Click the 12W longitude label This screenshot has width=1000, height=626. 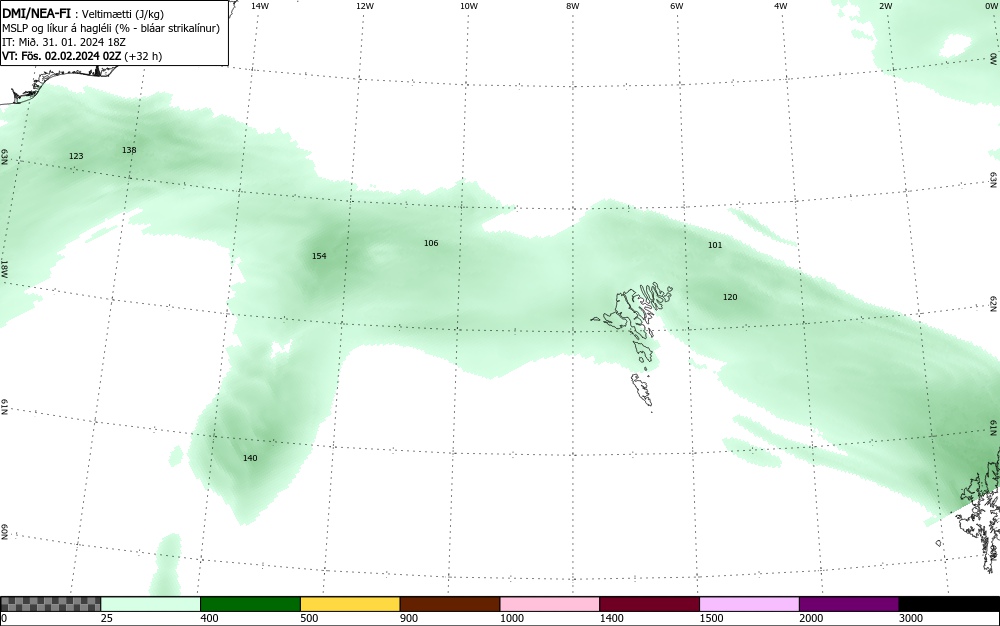point(365,6)
